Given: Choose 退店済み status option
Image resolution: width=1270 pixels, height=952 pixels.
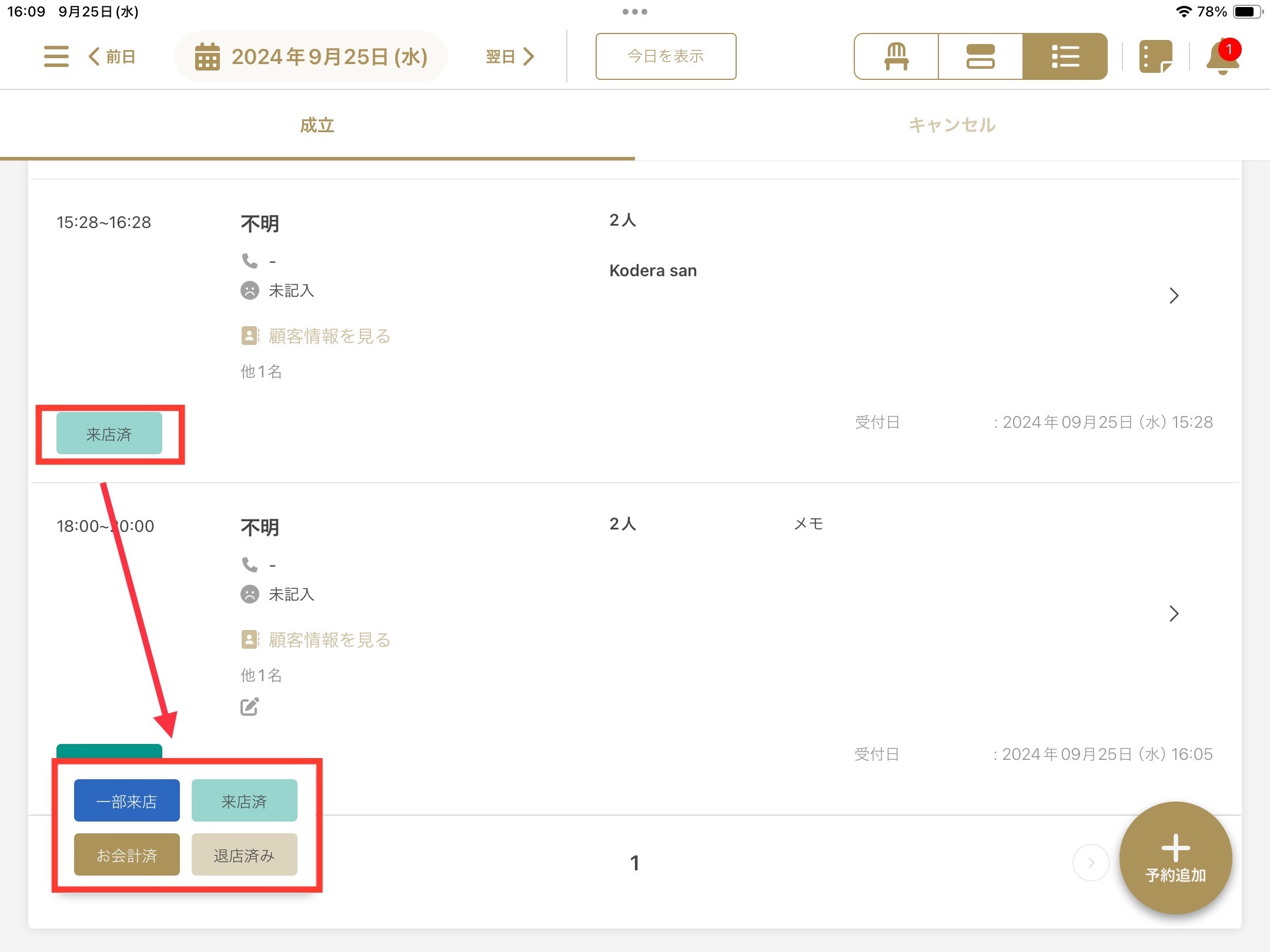Looking at the screenshot, I should tap(245, 854).
